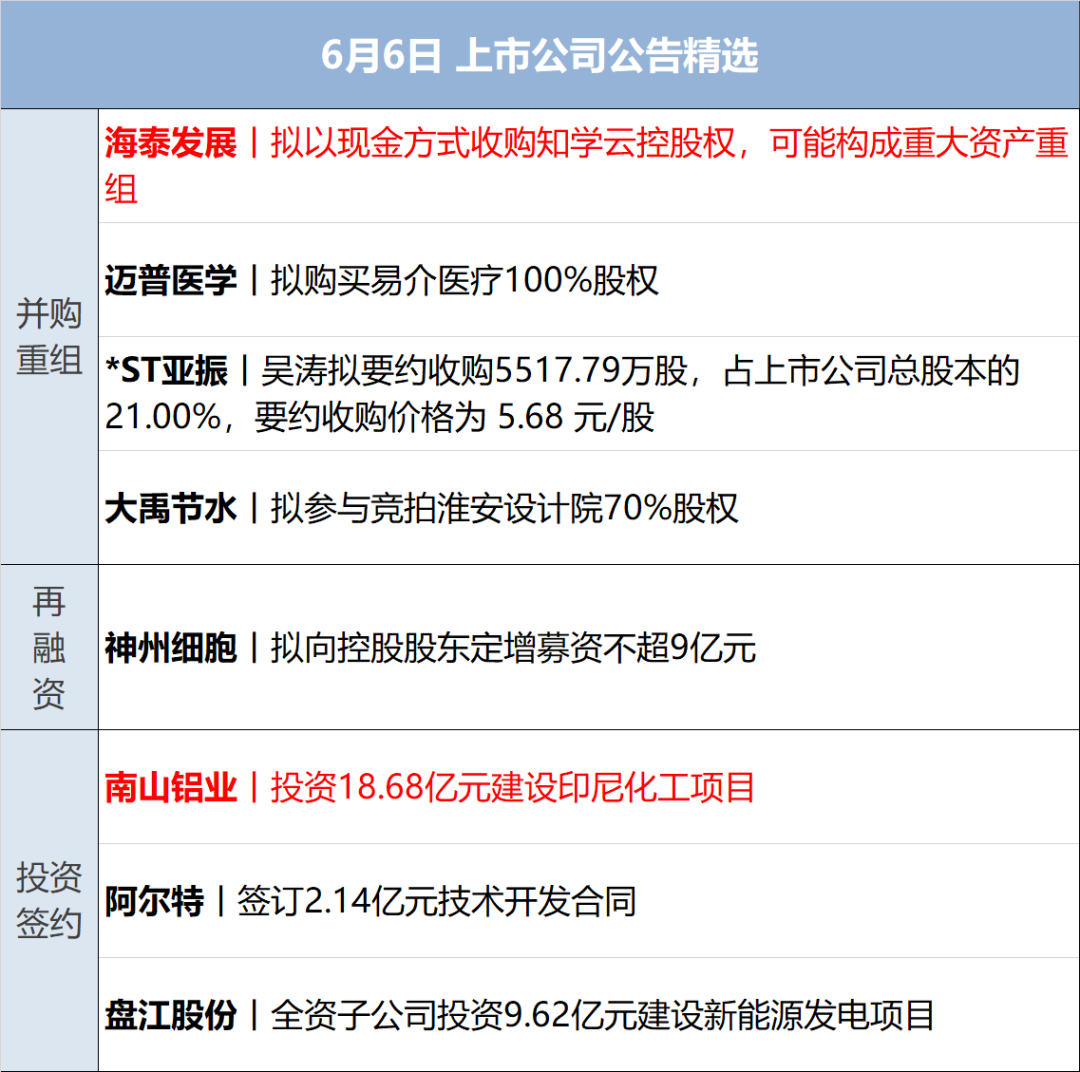This screenshot has width=1080, height=1072.
Task: Click the 定增募资不超9亿元 announcement text
Action: [x=513, y=648]
